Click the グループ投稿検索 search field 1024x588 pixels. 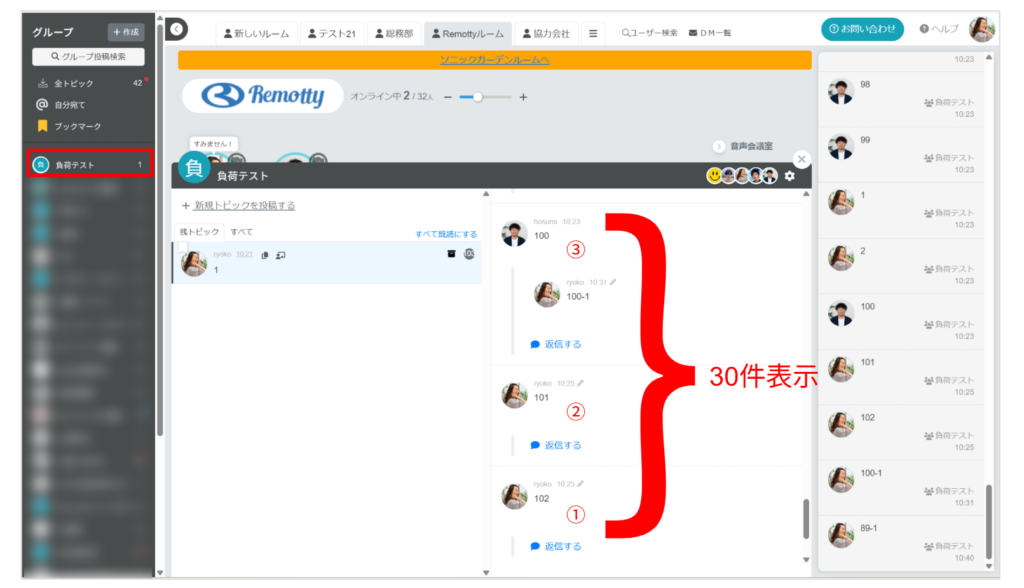coord(88,57)
